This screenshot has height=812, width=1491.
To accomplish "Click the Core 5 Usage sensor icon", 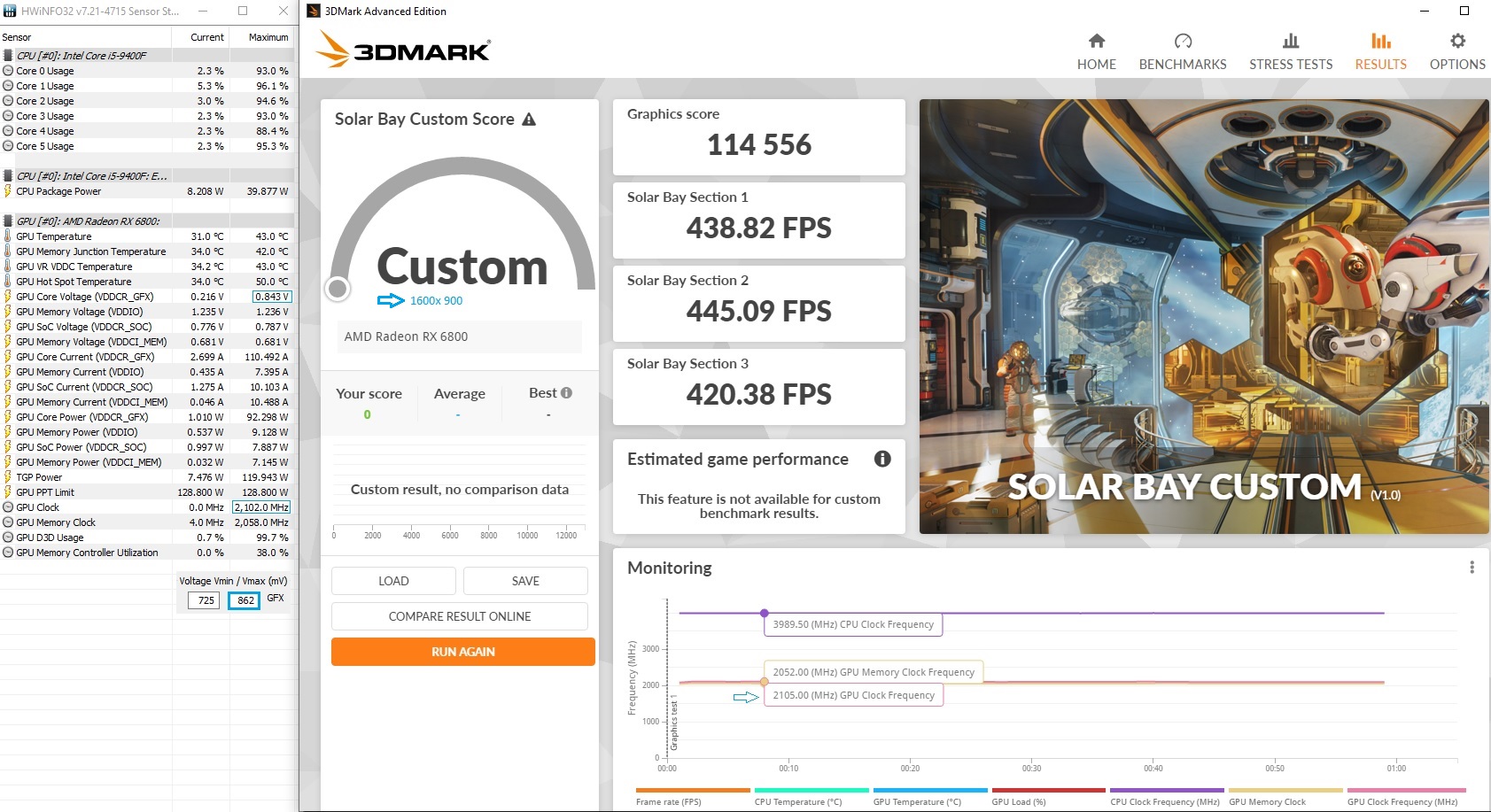I will pyautogui.click(x=8, y=146).
